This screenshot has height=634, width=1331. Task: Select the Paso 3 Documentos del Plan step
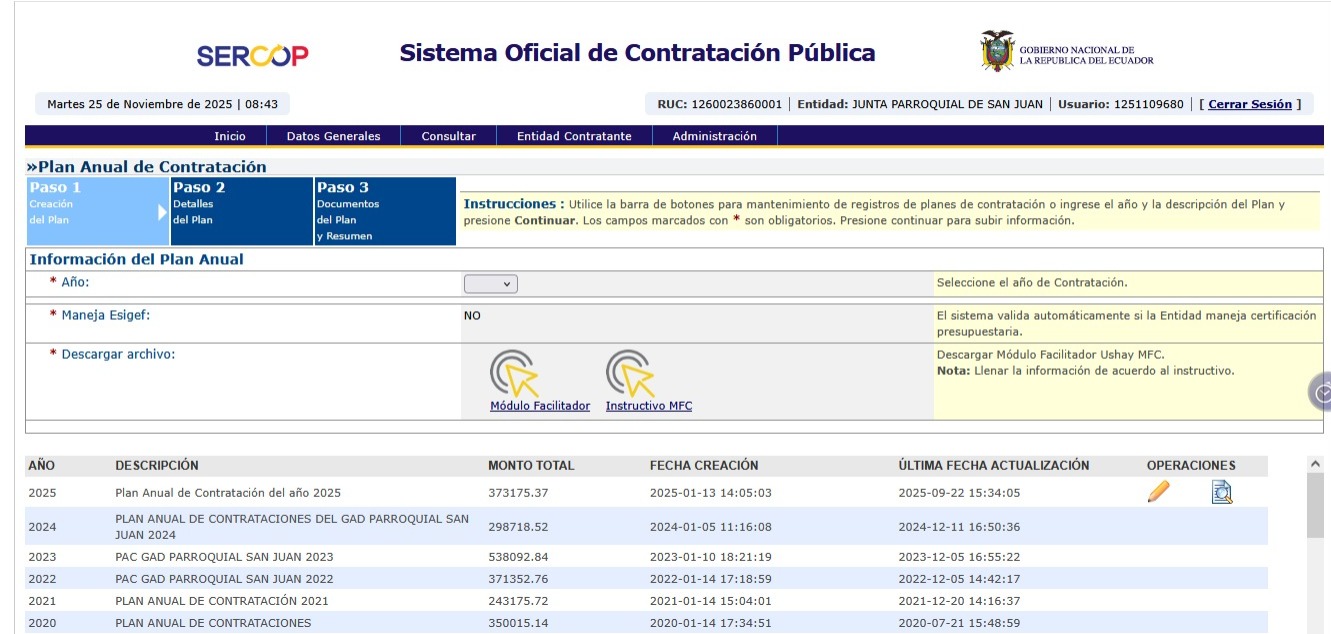[x=385, y=211]
